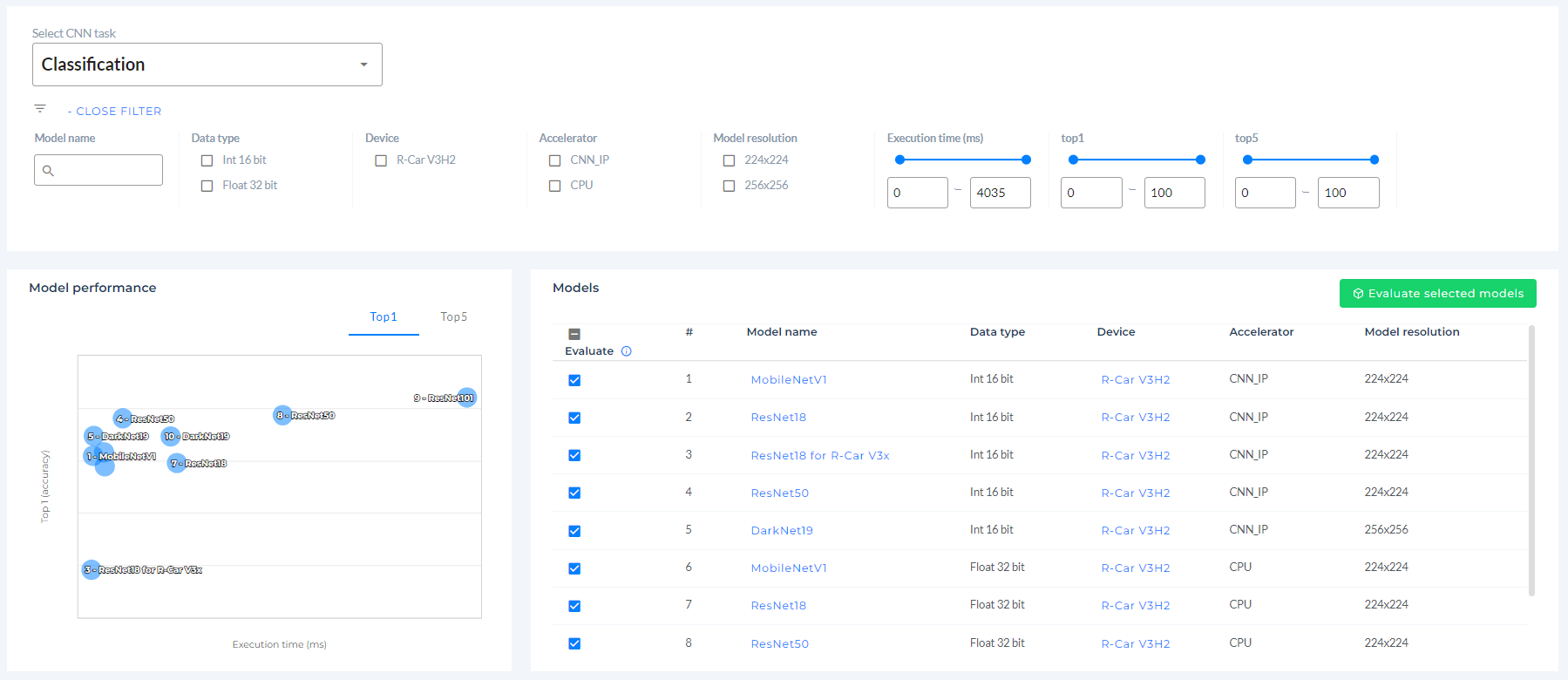Screen dimensions: 1568x680
Task: Click top5 slider left handle
Action: tap(1247, 160)
